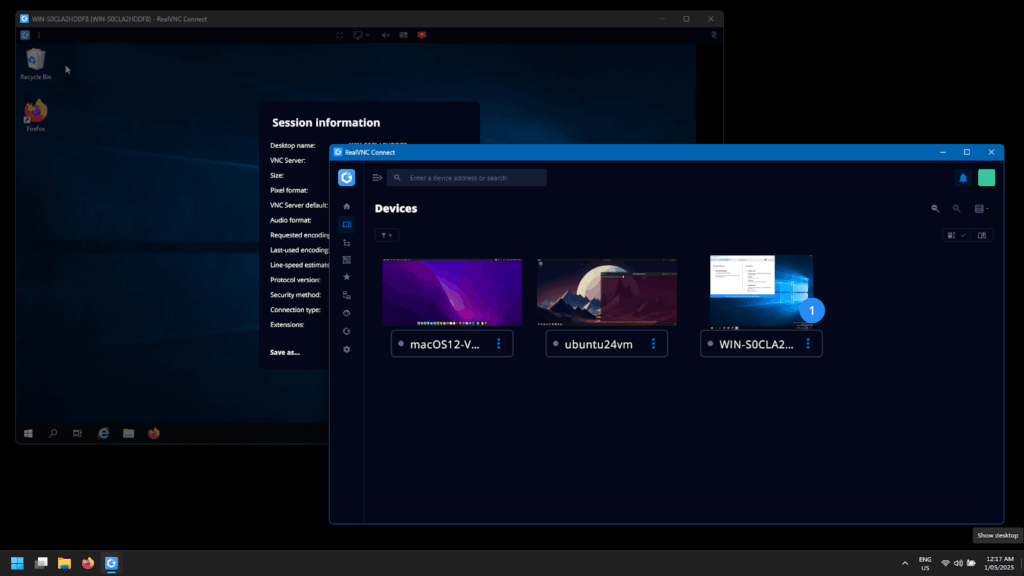Click the RealVNC logo icon near sidebar bottom
Screen dimensions: 1024x576
(x=347, y=331)
